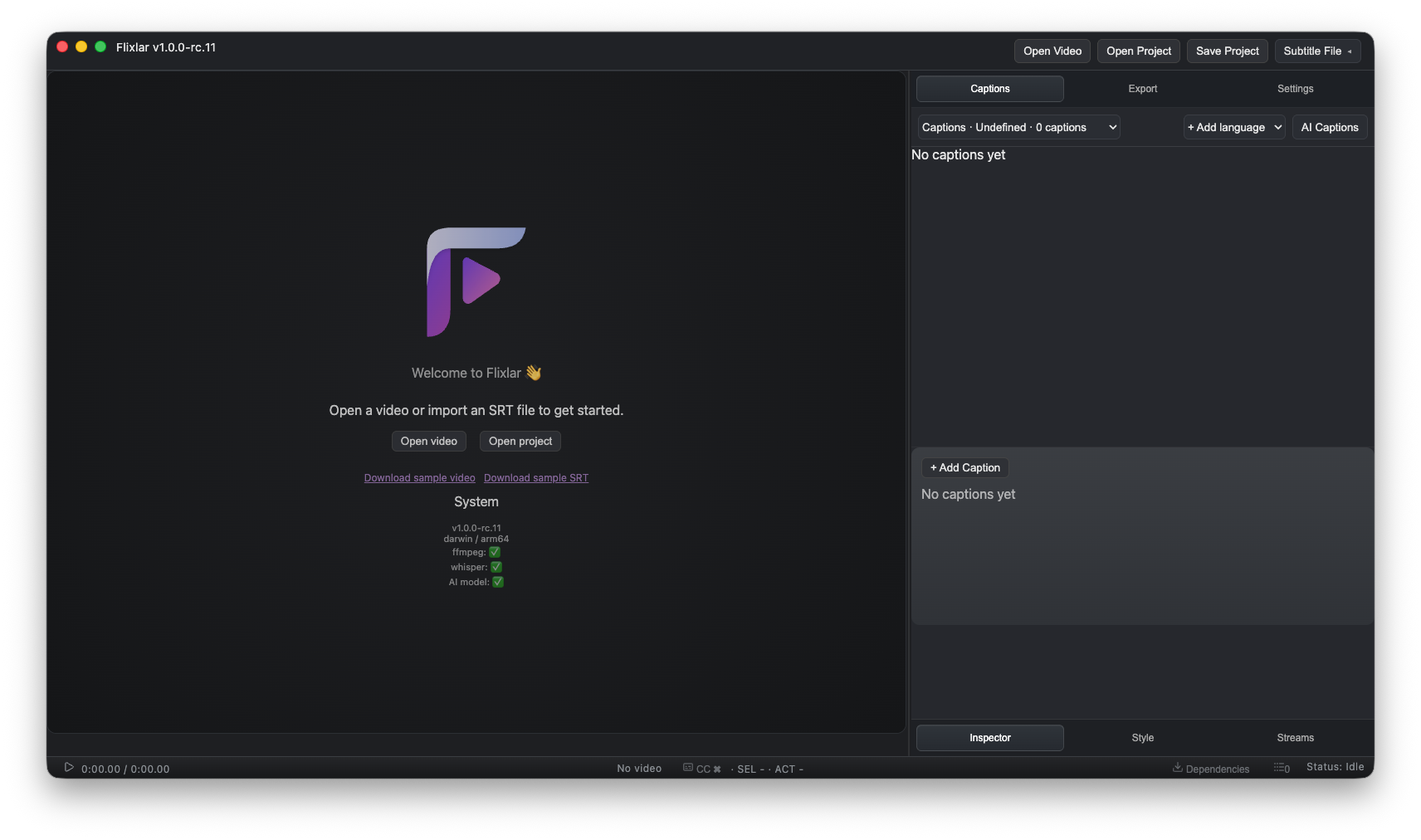The image size is (1421, 840).
Task: Click Open Video in the title bar
Action: coord(1052,51)
